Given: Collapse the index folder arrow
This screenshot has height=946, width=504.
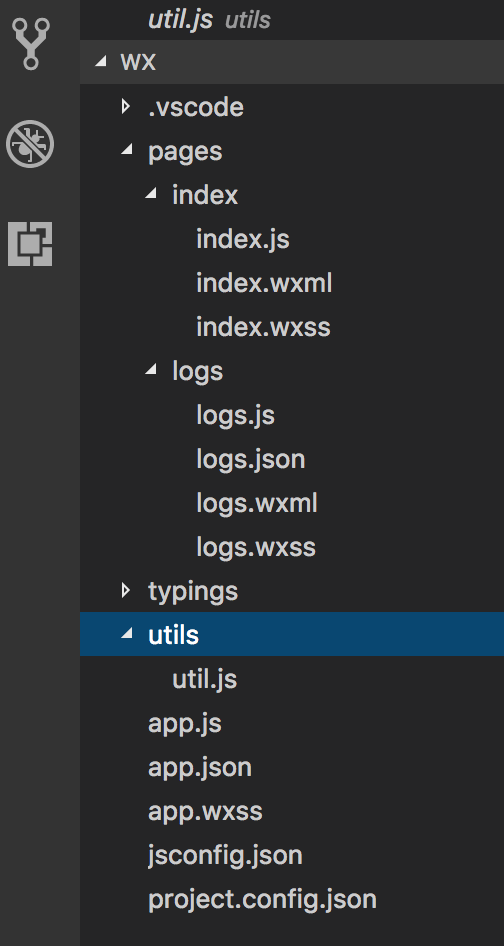Looking at the screenshot, I should tap(150, 194).
